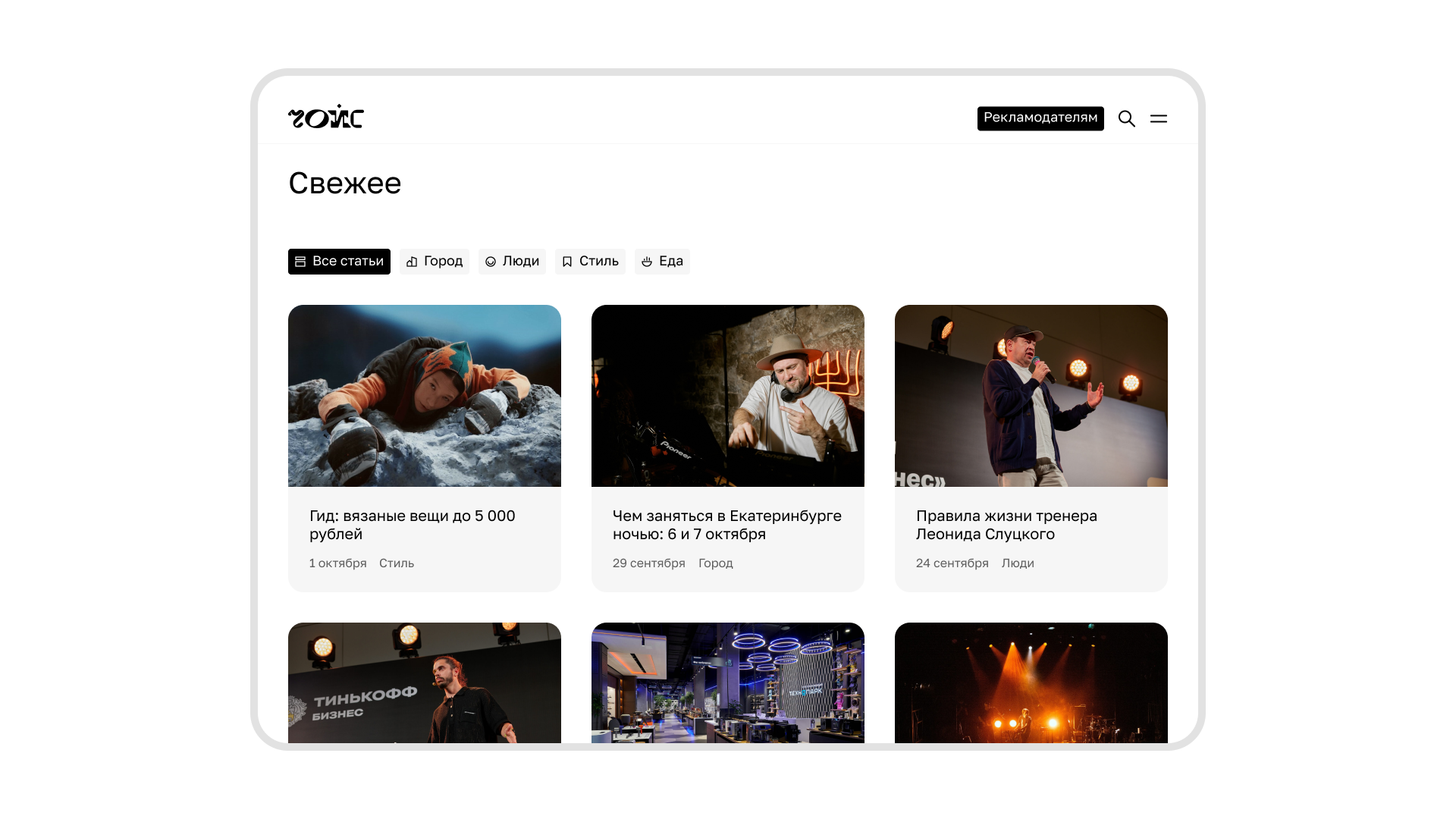
Task: Click Люди tag under Слуцкий article
Action: 1018,563
